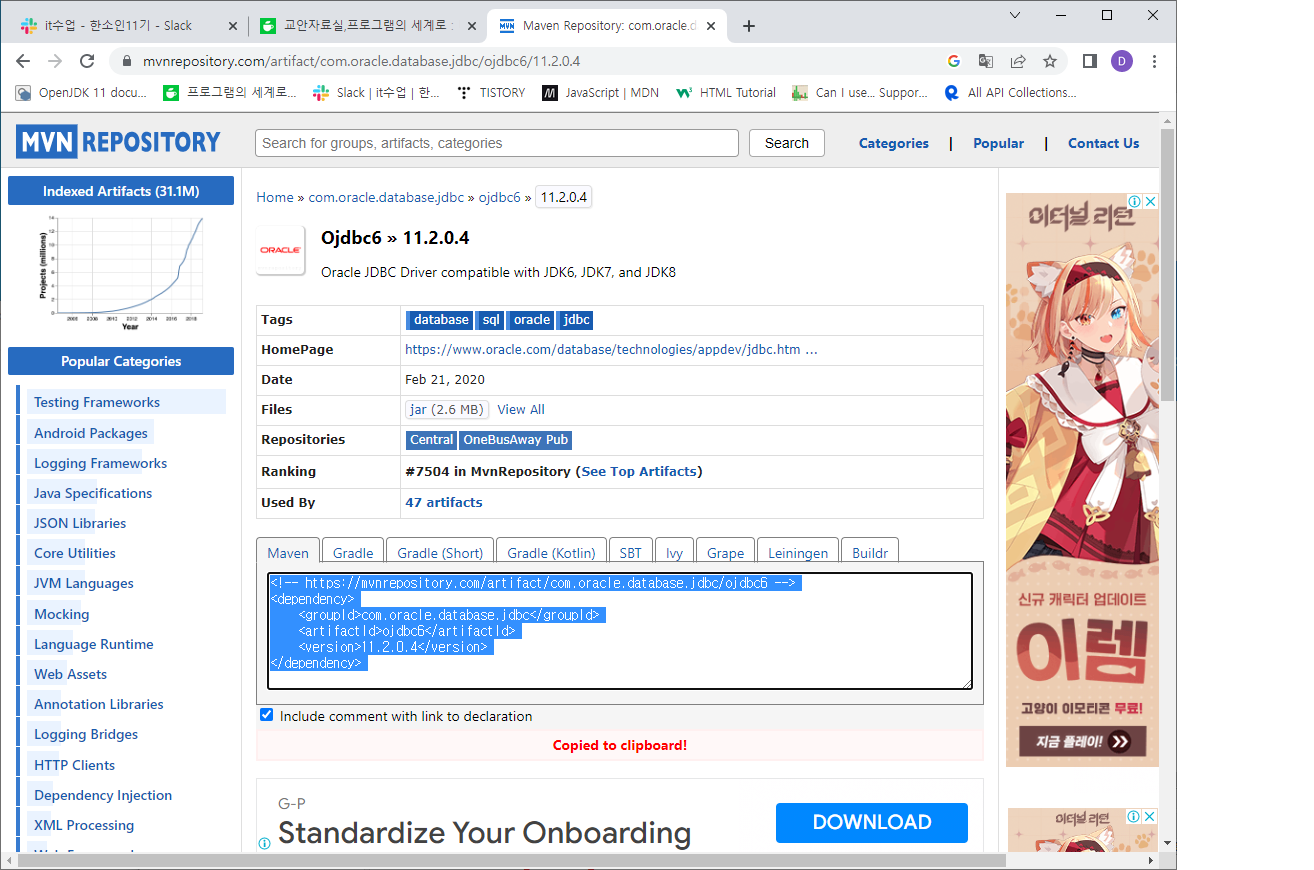Switch to the 교안자료실 browser tab
The image size is (1314, 870).
[366, 26]
